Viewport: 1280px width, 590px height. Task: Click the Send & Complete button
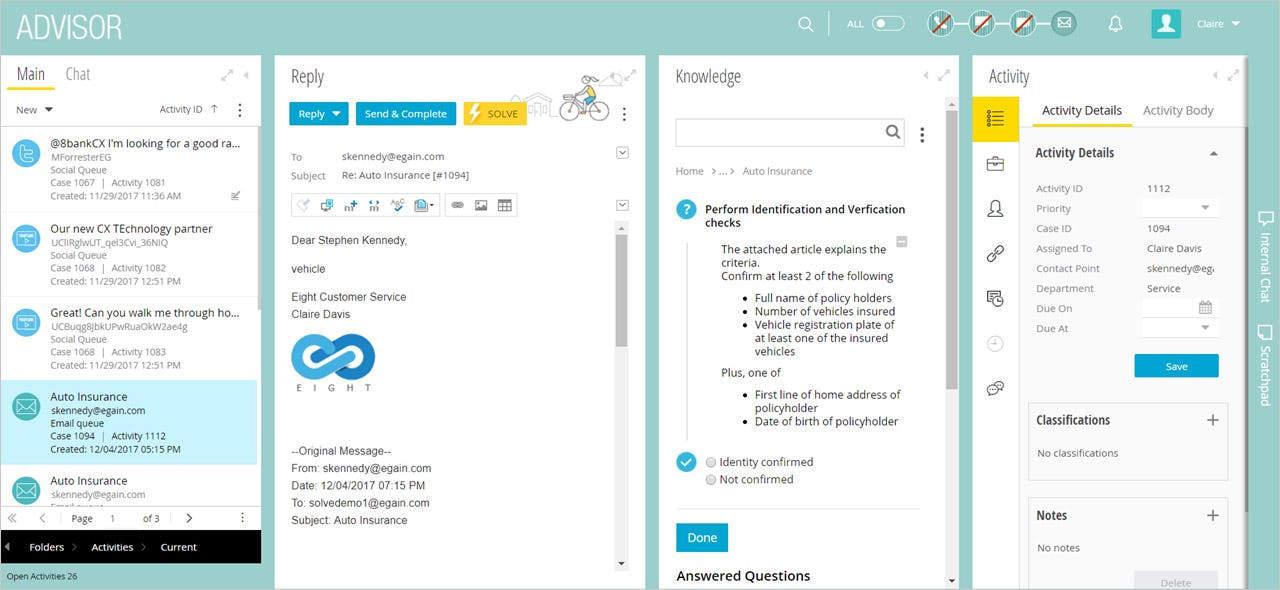coord(405,113)
